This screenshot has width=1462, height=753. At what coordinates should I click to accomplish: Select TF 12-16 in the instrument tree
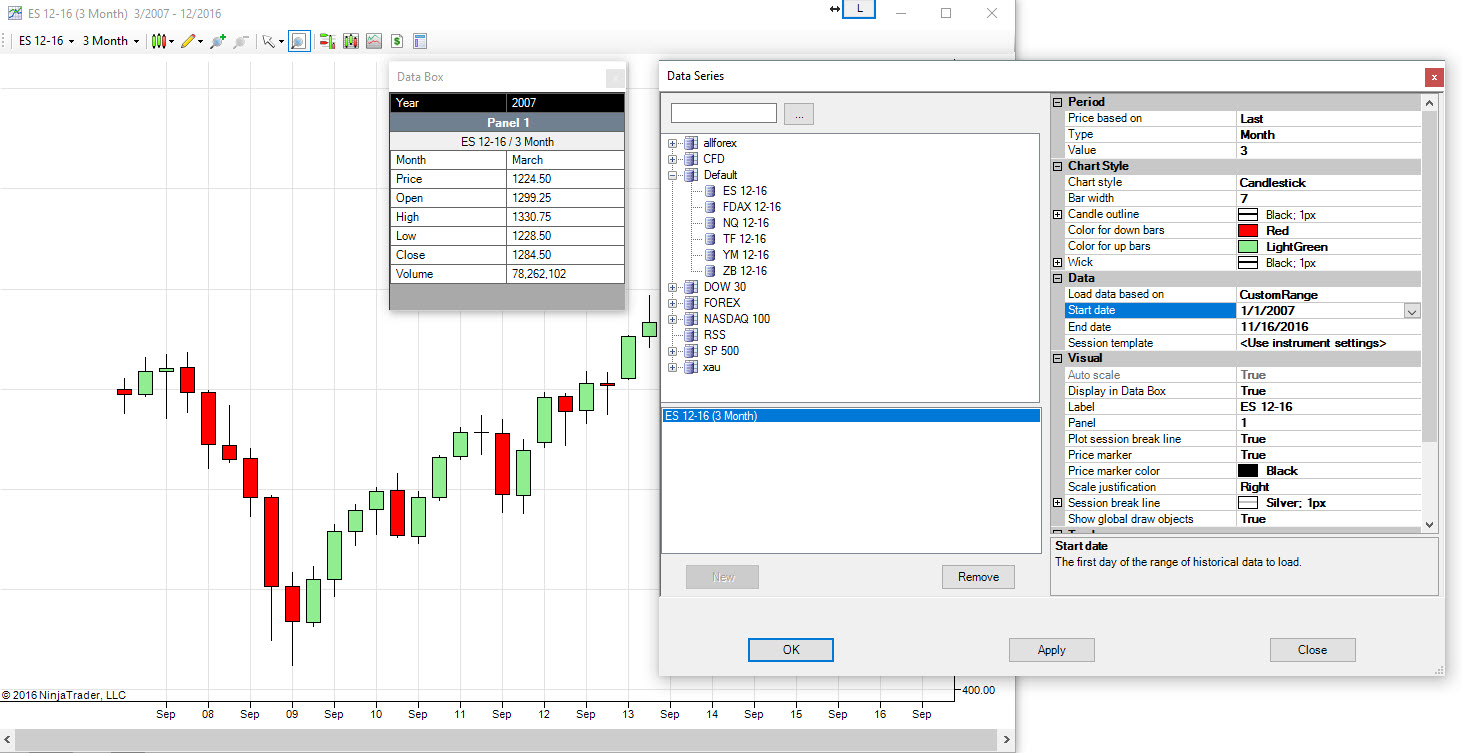744,239
